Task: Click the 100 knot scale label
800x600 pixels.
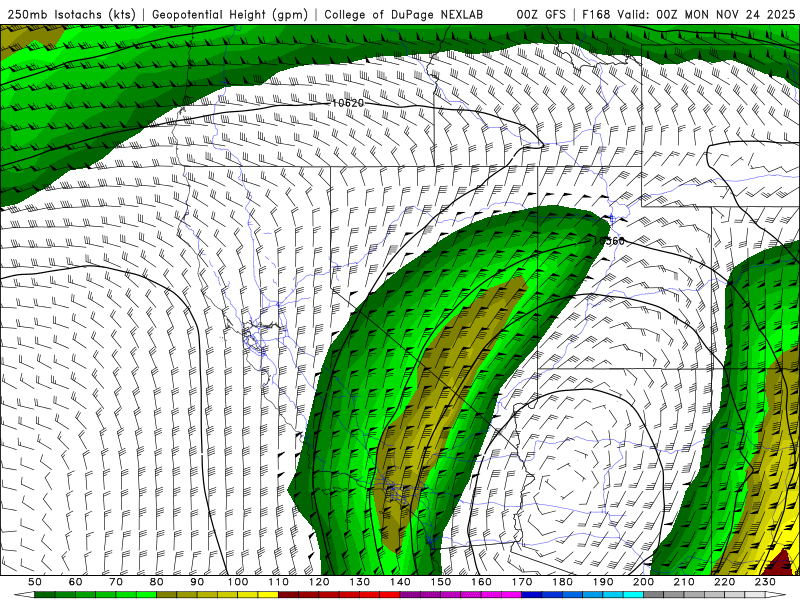Action: (x=238, y=582)
